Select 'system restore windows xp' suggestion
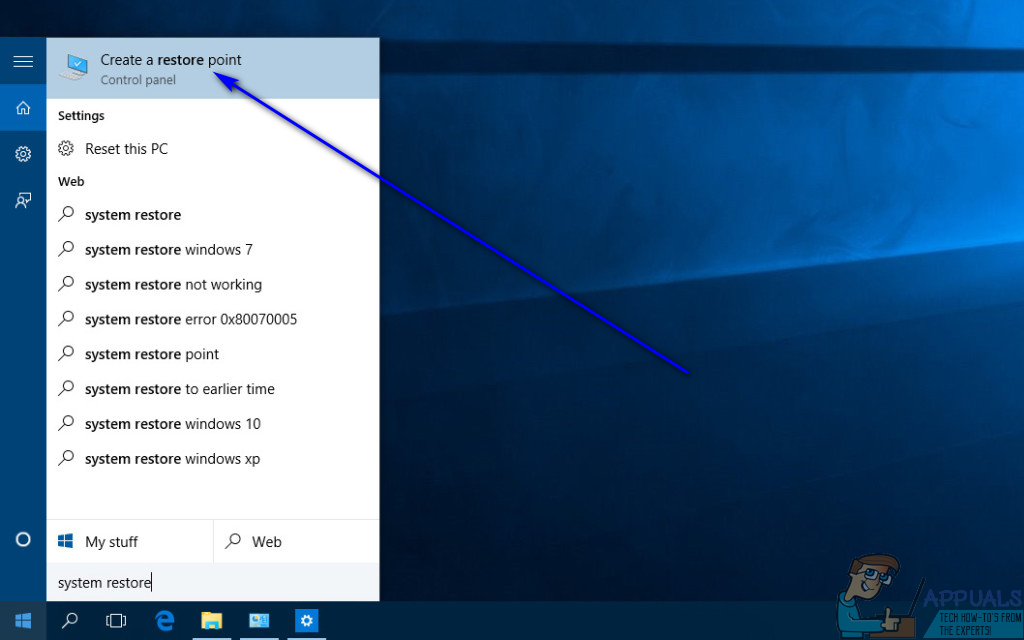The image size is (1024, 640). pos(213,458)
